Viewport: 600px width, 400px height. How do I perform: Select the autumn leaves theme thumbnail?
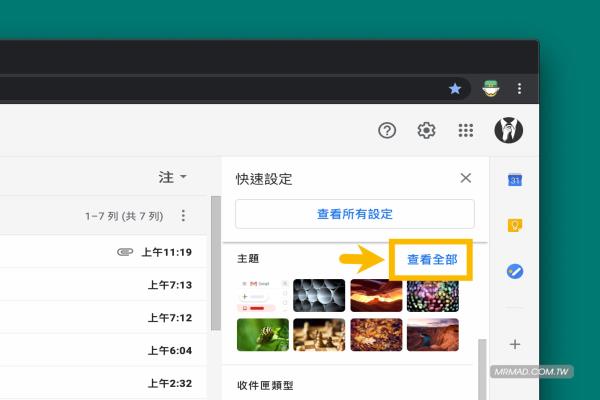pos(376,335)
